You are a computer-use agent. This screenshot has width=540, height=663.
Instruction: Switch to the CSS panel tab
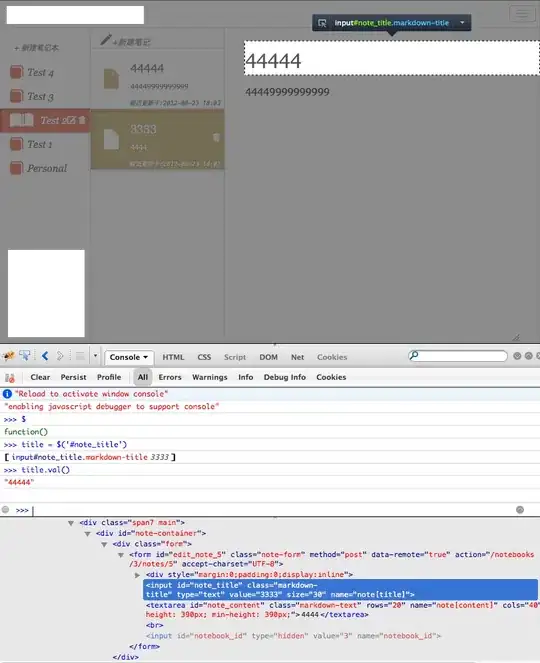point(204,357)
